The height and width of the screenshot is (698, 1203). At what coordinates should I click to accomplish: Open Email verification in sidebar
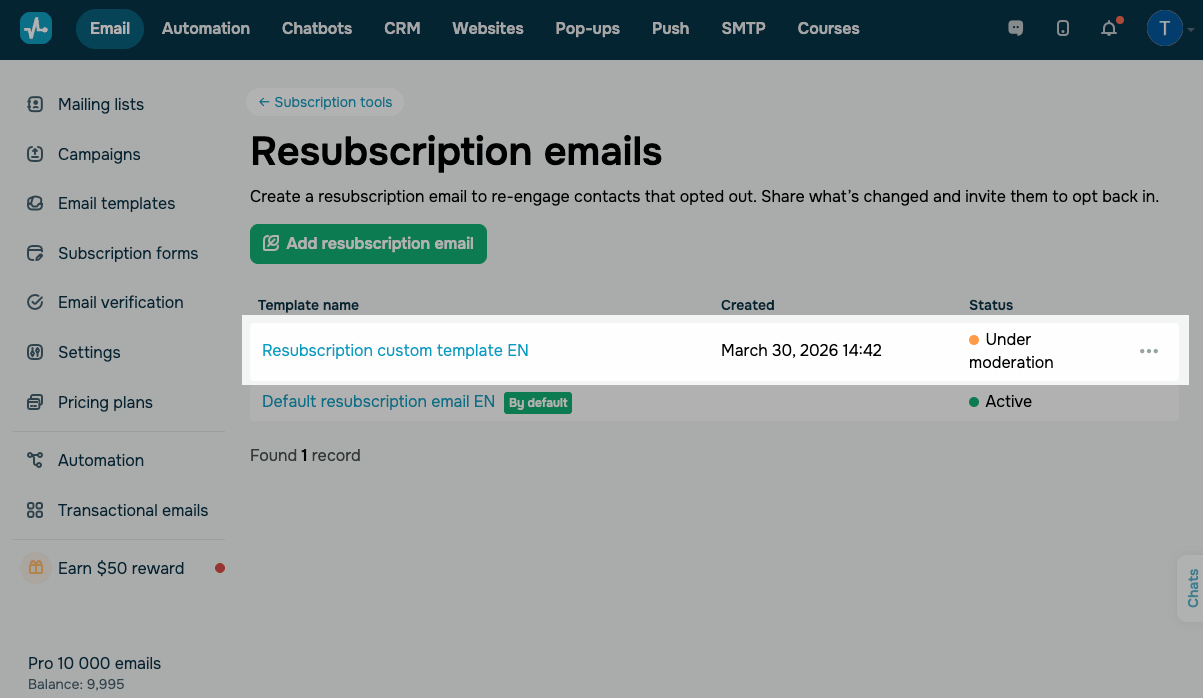[121, 302]
